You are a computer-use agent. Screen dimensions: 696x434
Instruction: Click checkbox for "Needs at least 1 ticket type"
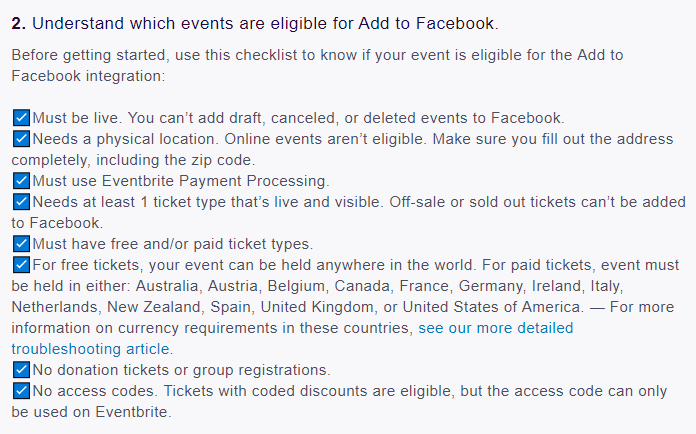coord(21,202)
